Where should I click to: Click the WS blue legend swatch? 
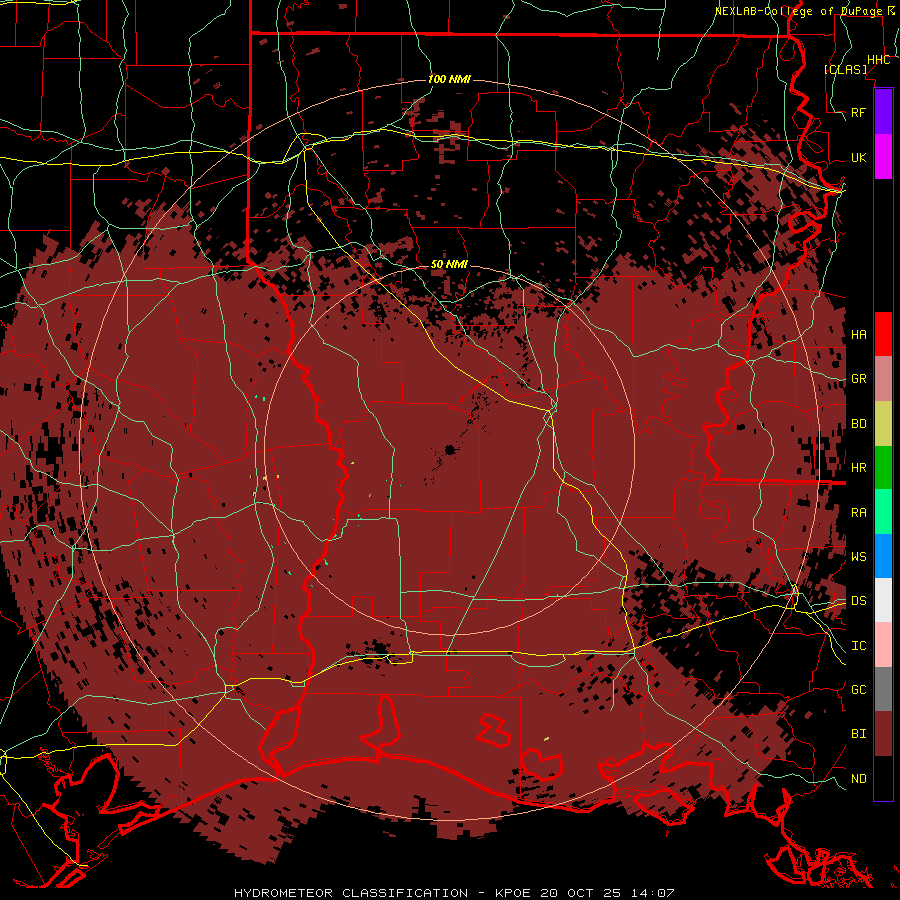(x=883, y=556)
